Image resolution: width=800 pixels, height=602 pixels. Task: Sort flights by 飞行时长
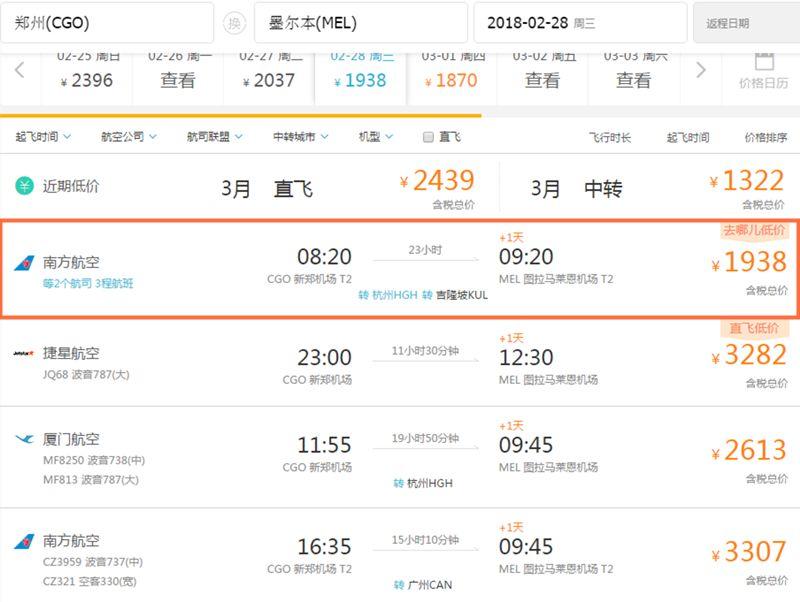609,137
